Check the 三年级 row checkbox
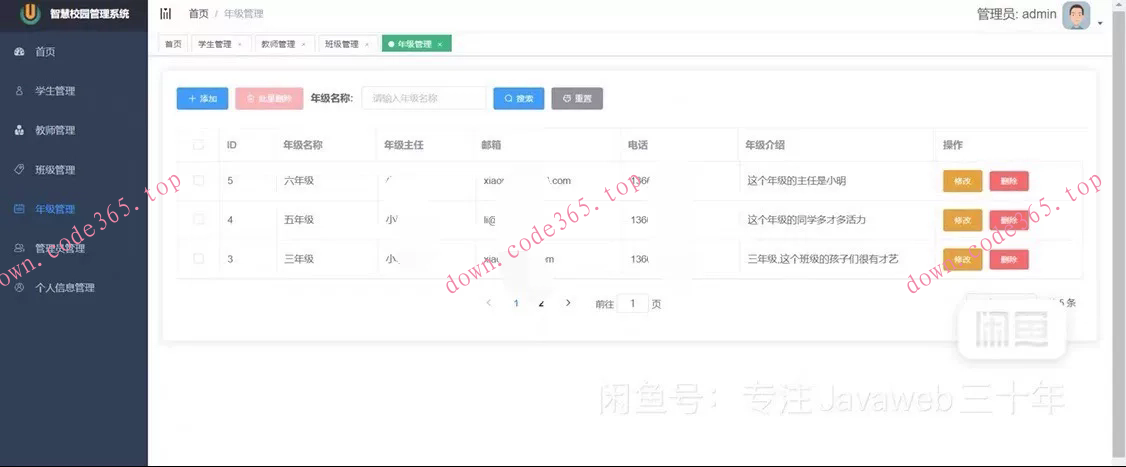The height and width of the screenshot is (467, 1126). click(x=198, y=259)
